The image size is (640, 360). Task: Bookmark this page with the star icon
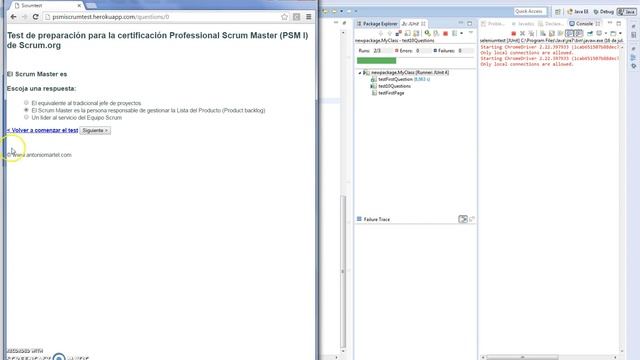(x=284, y=17)
